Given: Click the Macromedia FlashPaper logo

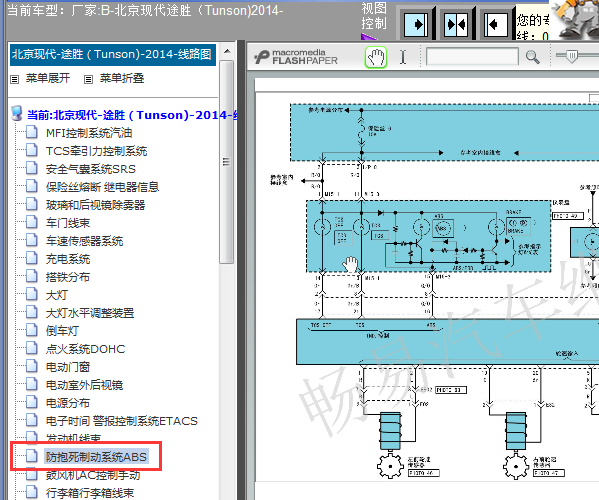Looking at the screenshot, I should [296, 57].
